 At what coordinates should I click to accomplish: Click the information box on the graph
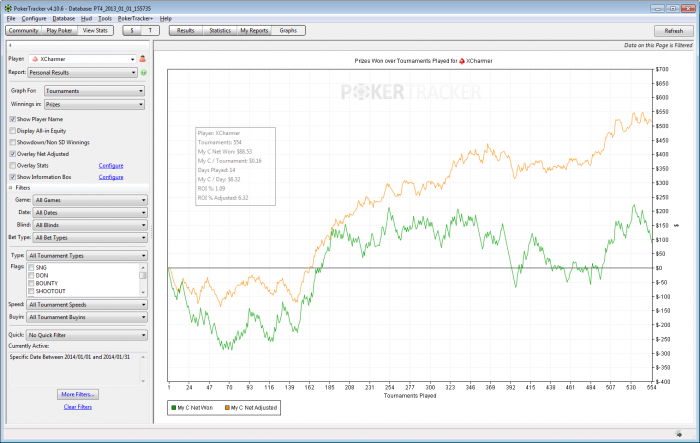tap(235, 166)
